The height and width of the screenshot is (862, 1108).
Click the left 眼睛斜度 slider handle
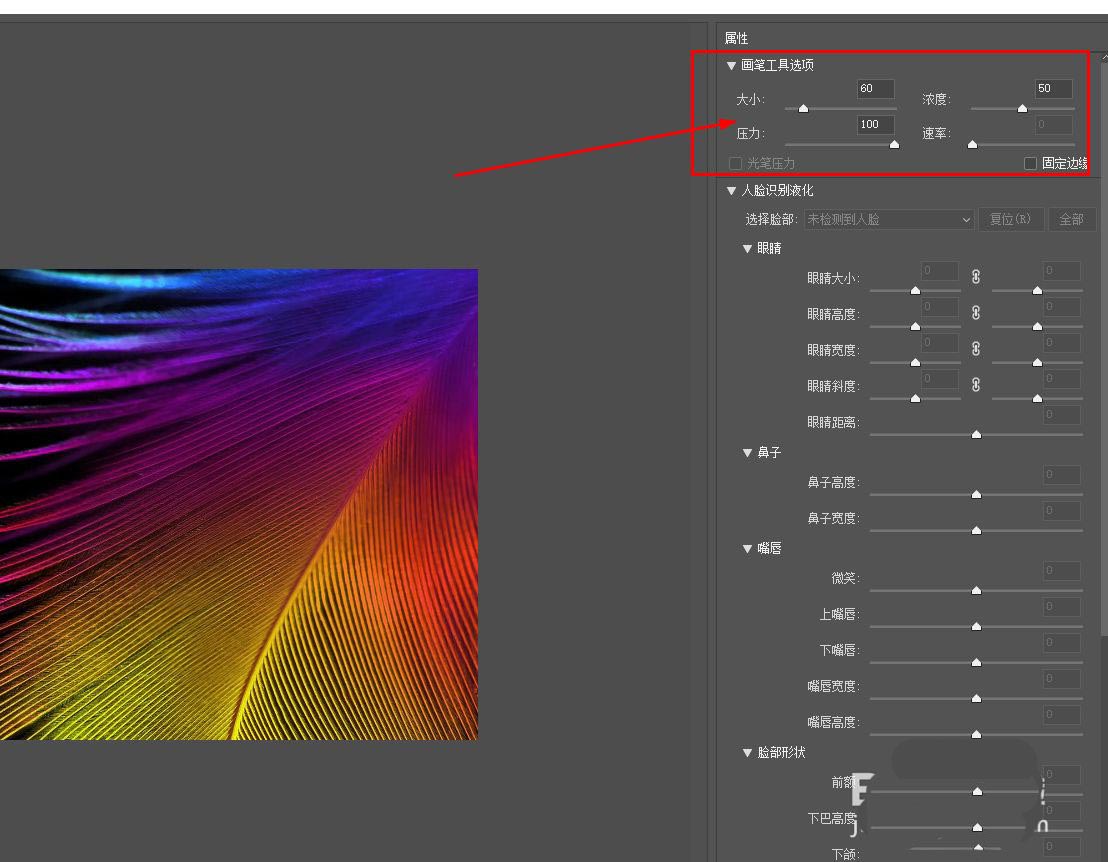[x=916, y=398]
